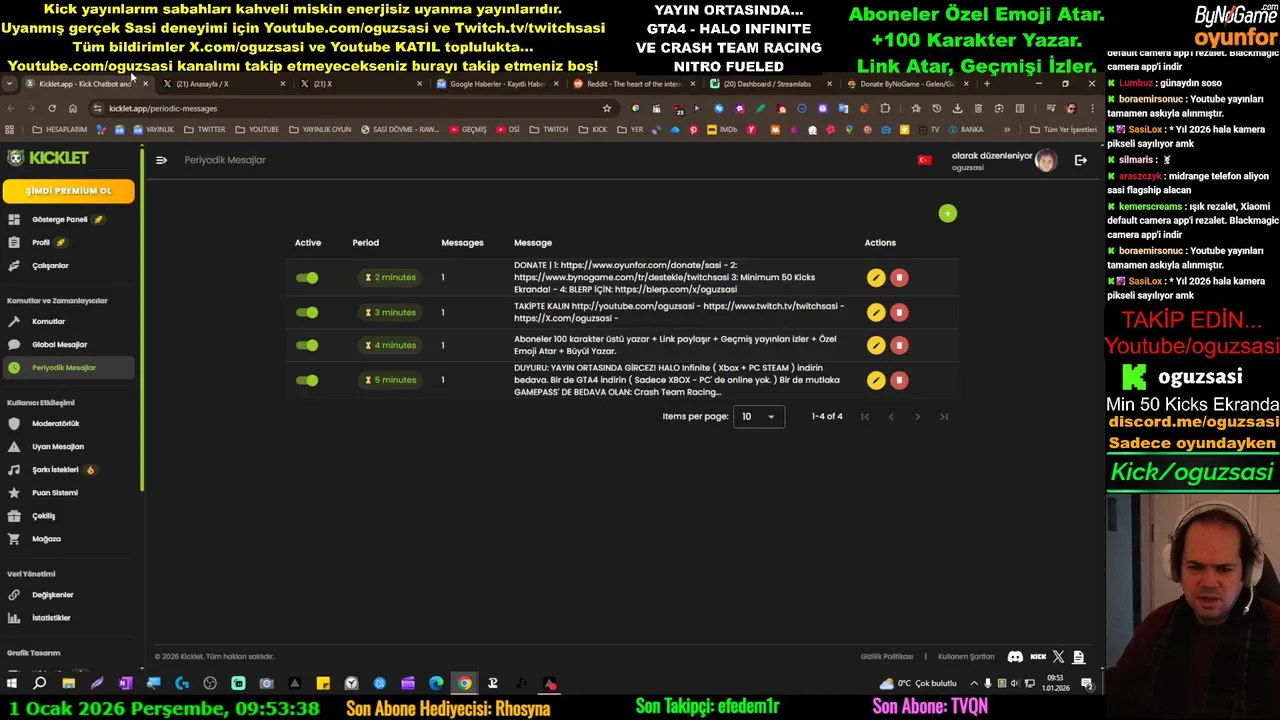The image size is (1280, 720).
Task: Click the KICKLET logo
Action: coord(48,158)
